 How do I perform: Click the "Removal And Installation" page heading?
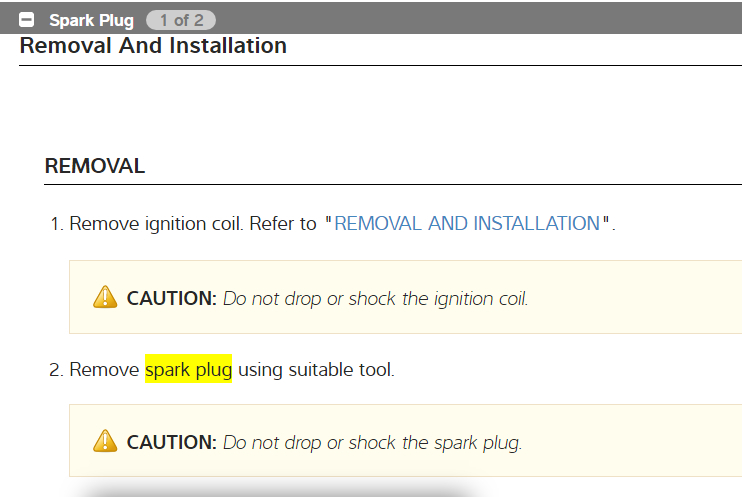(153, 46)
